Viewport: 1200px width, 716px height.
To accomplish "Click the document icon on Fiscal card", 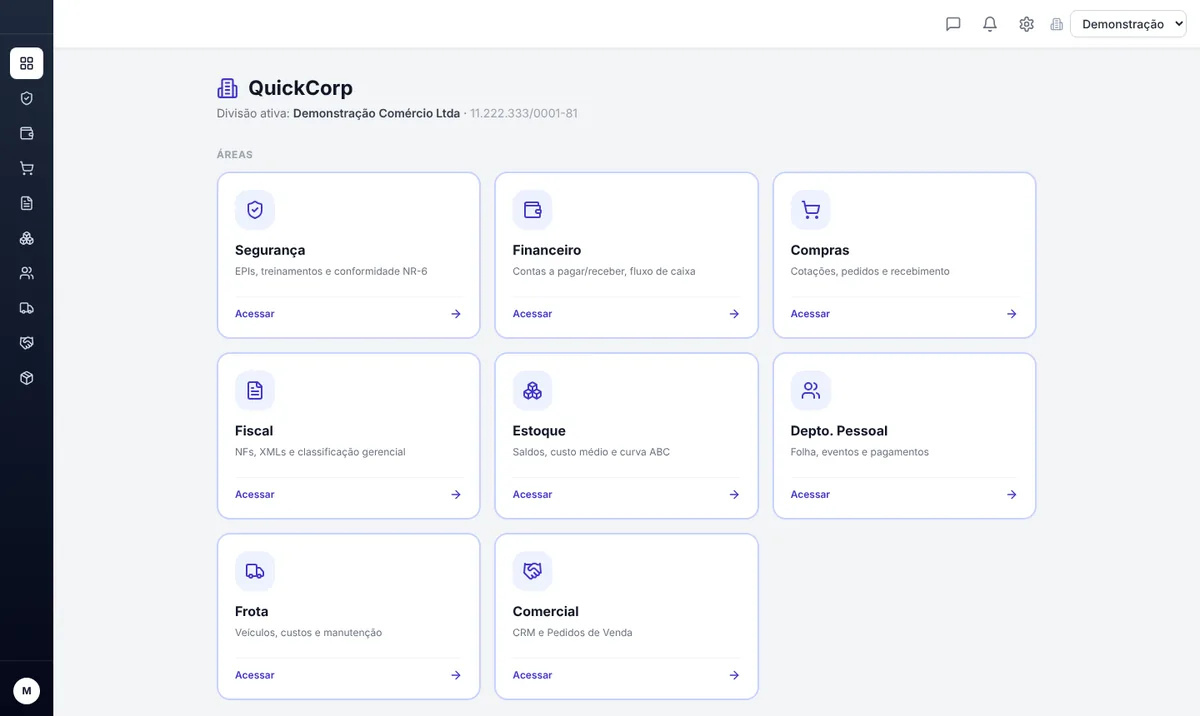I will pos(255,390).
